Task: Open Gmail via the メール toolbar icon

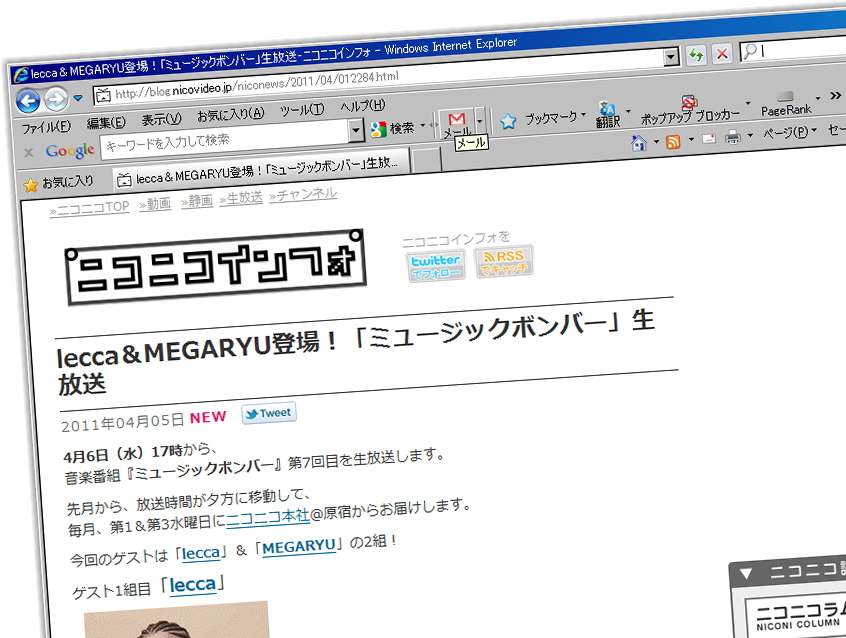Action: click(x=457, y=121)
